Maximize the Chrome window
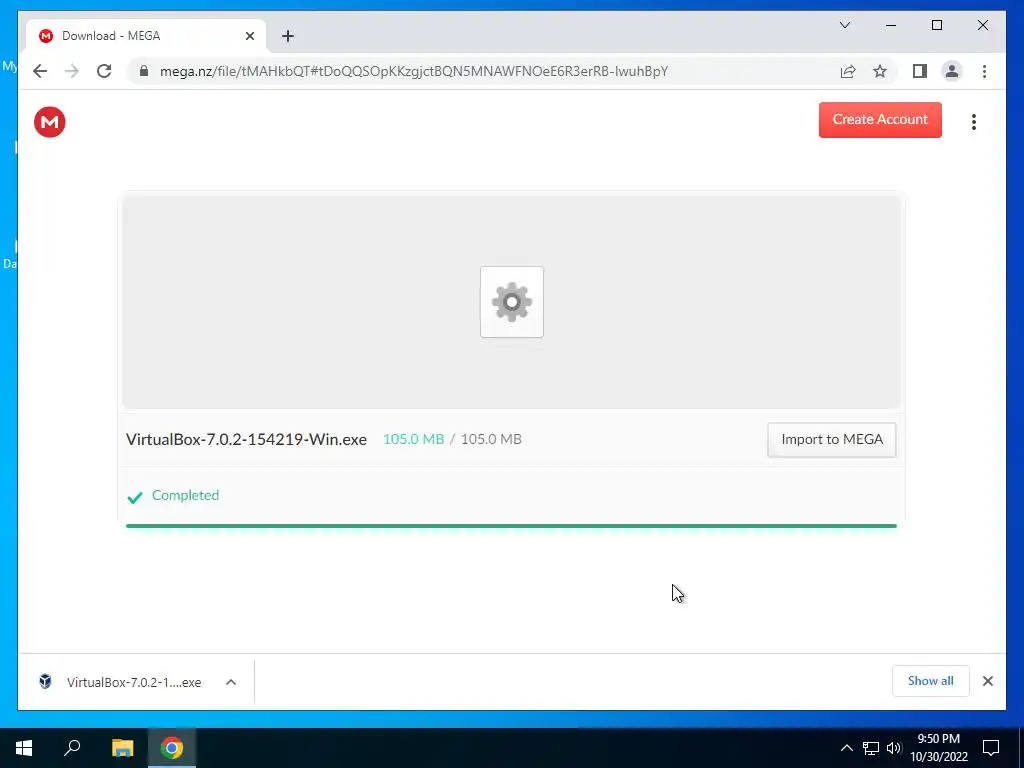 point(936,25)
